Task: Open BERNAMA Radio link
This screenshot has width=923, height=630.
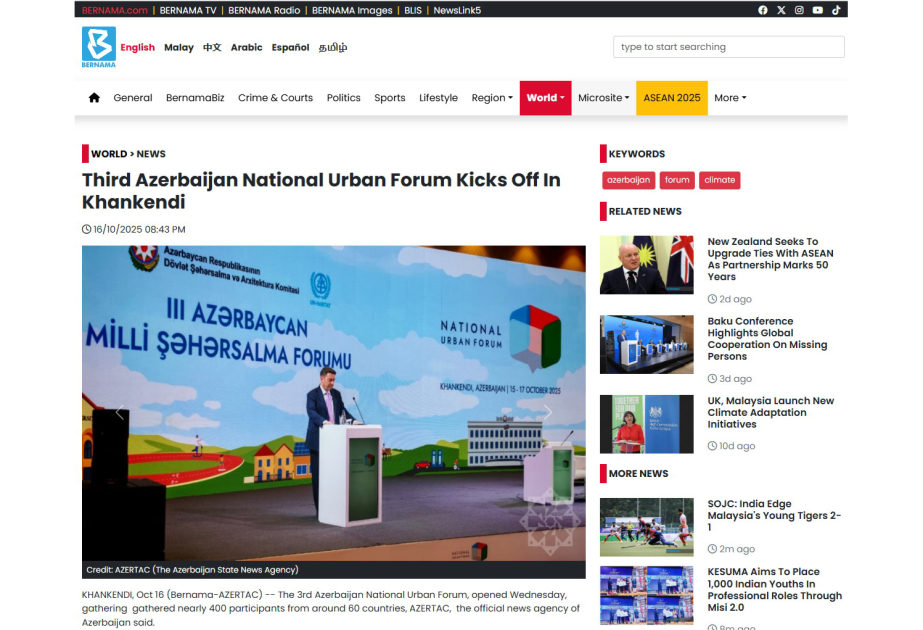Action: (264, 10)
